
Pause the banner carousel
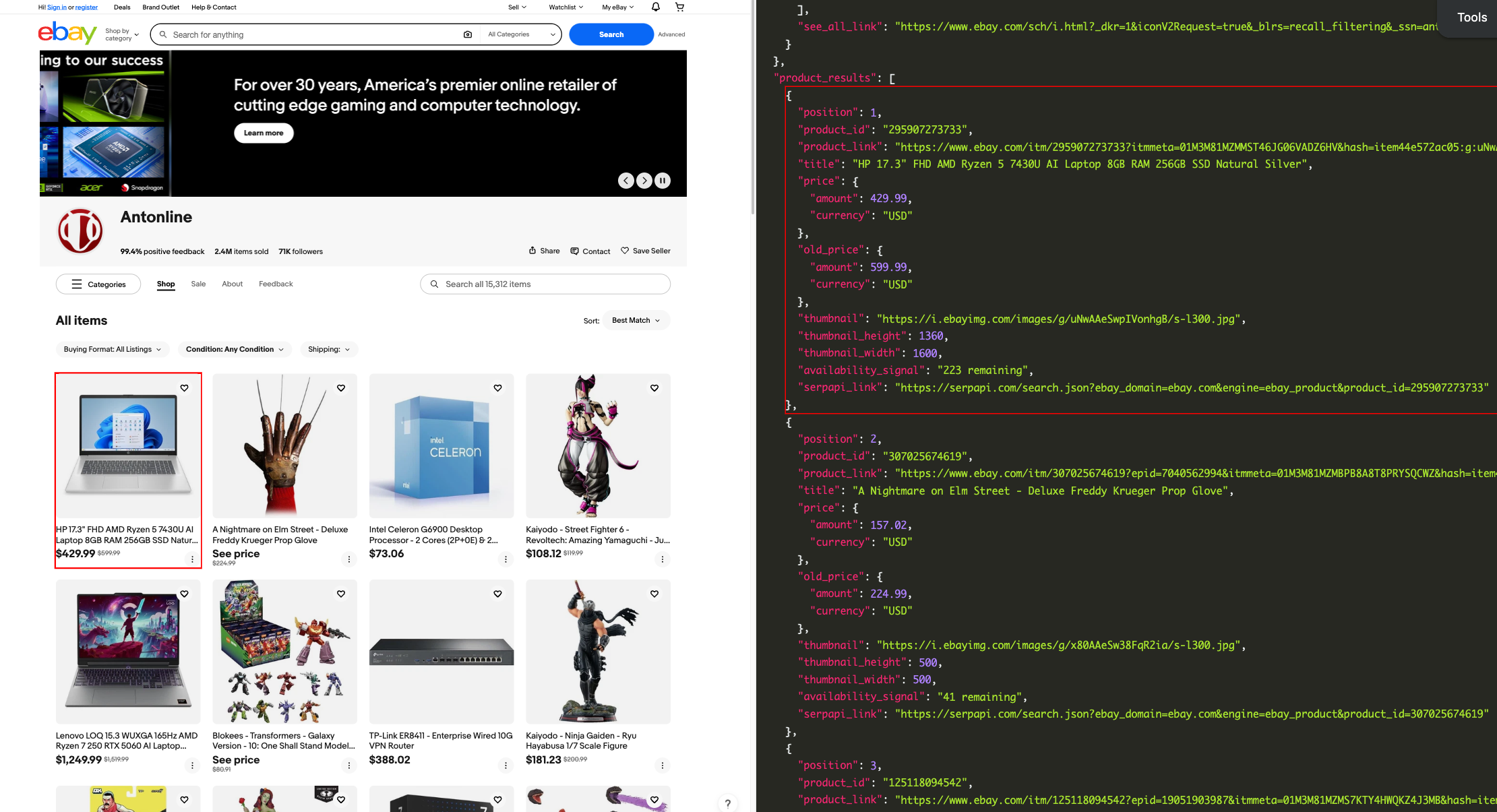tap(663, 181)
